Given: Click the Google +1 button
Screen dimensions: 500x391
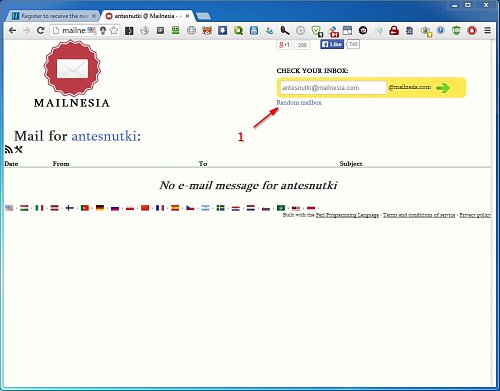Looking at the screenshot, I should (x=284, y=45).
